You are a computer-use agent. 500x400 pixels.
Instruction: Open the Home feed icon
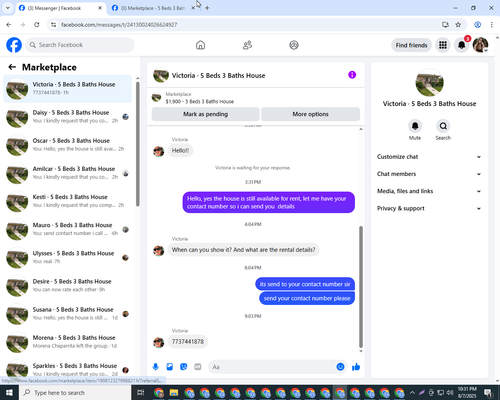(x=200, y=45)
